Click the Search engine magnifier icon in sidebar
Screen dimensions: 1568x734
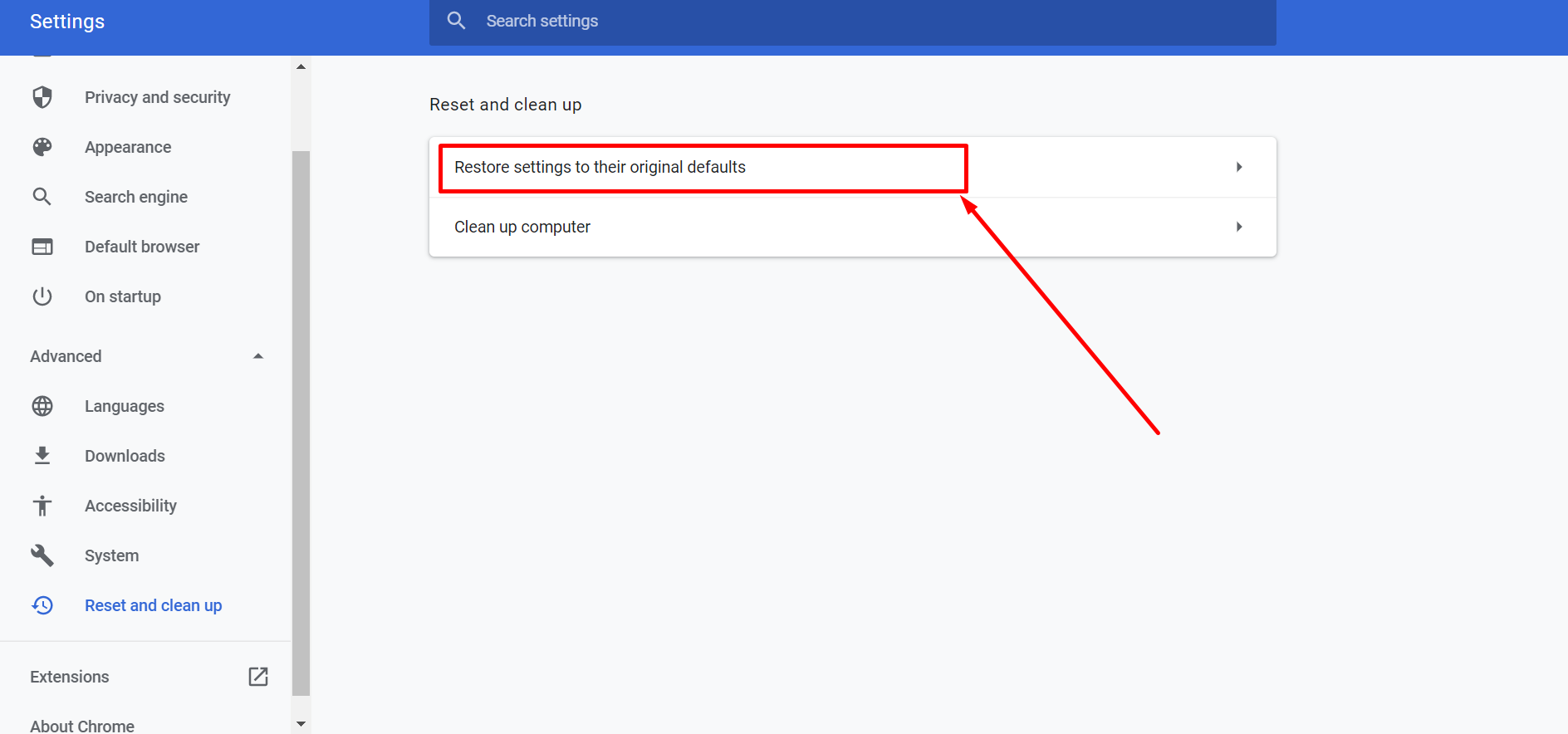pos(42,197)
